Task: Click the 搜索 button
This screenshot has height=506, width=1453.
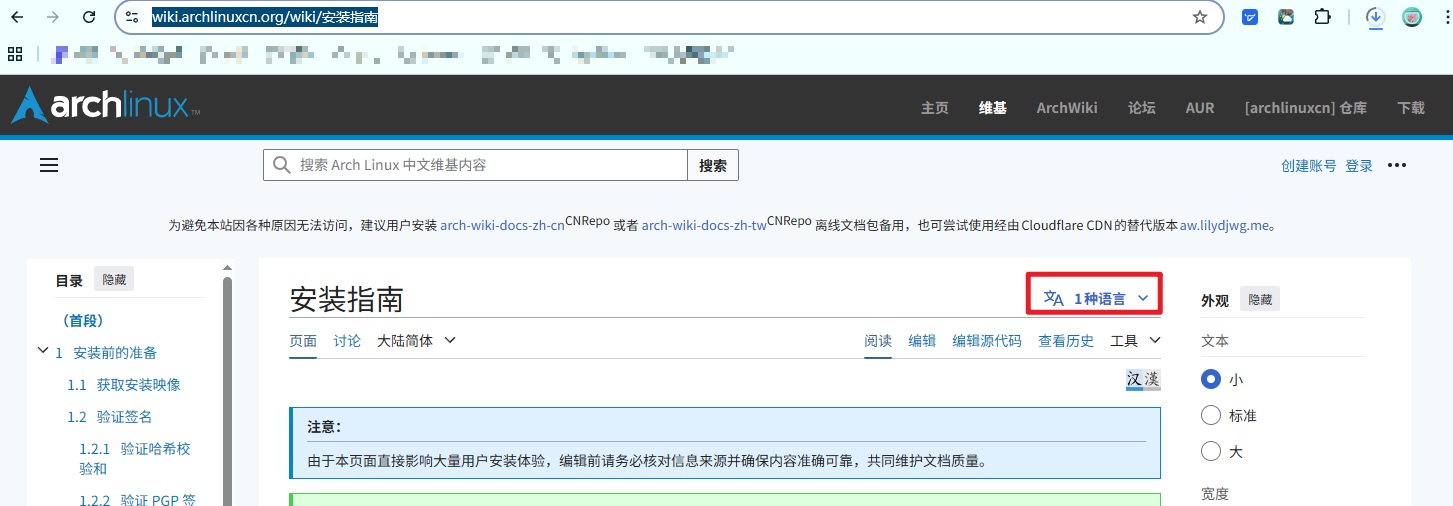Action: point(713,165)
